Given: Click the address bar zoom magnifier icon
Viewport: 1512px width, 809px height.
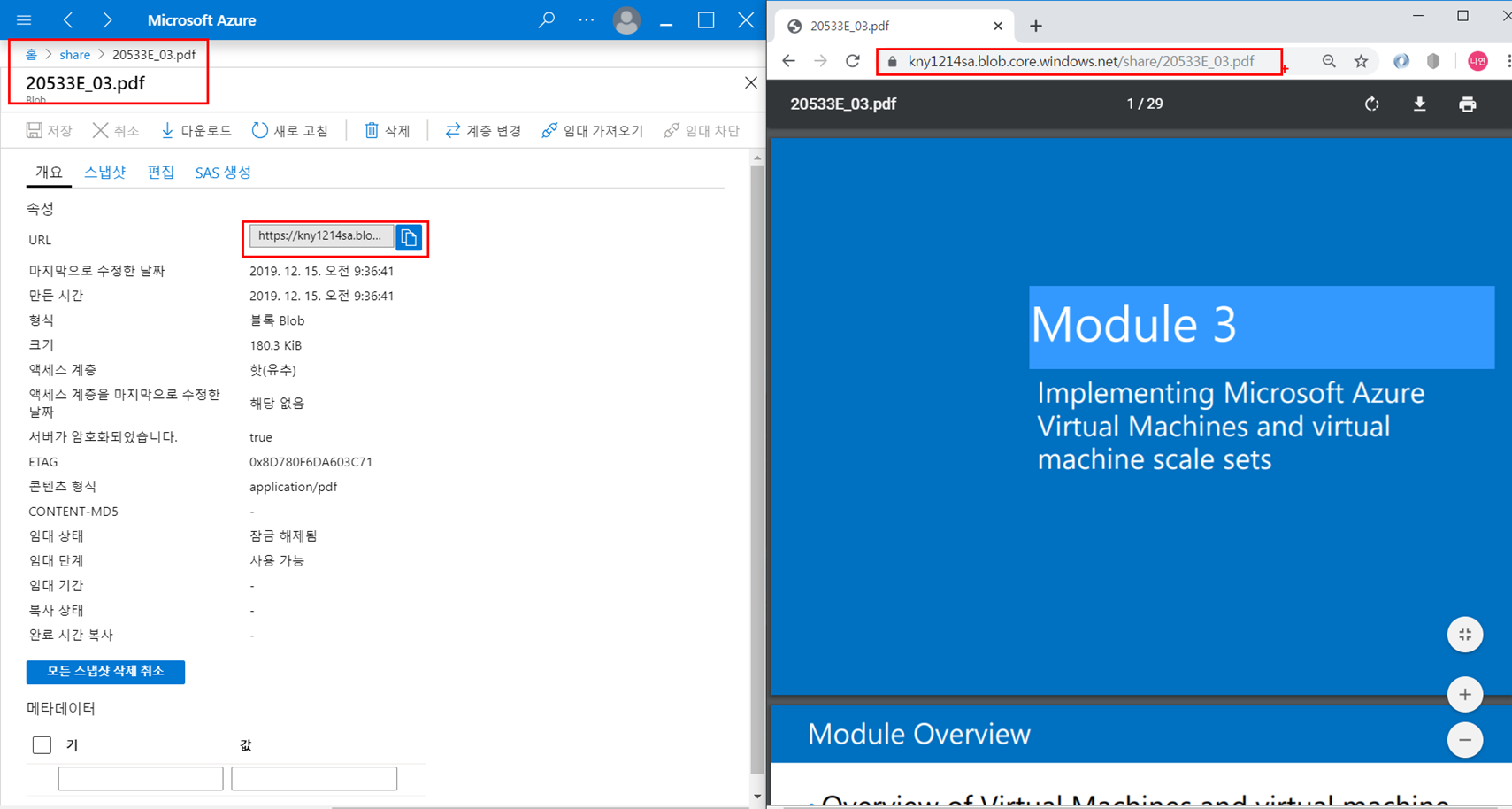Looking at the screenshot, I should click(x=1329, y=61).
